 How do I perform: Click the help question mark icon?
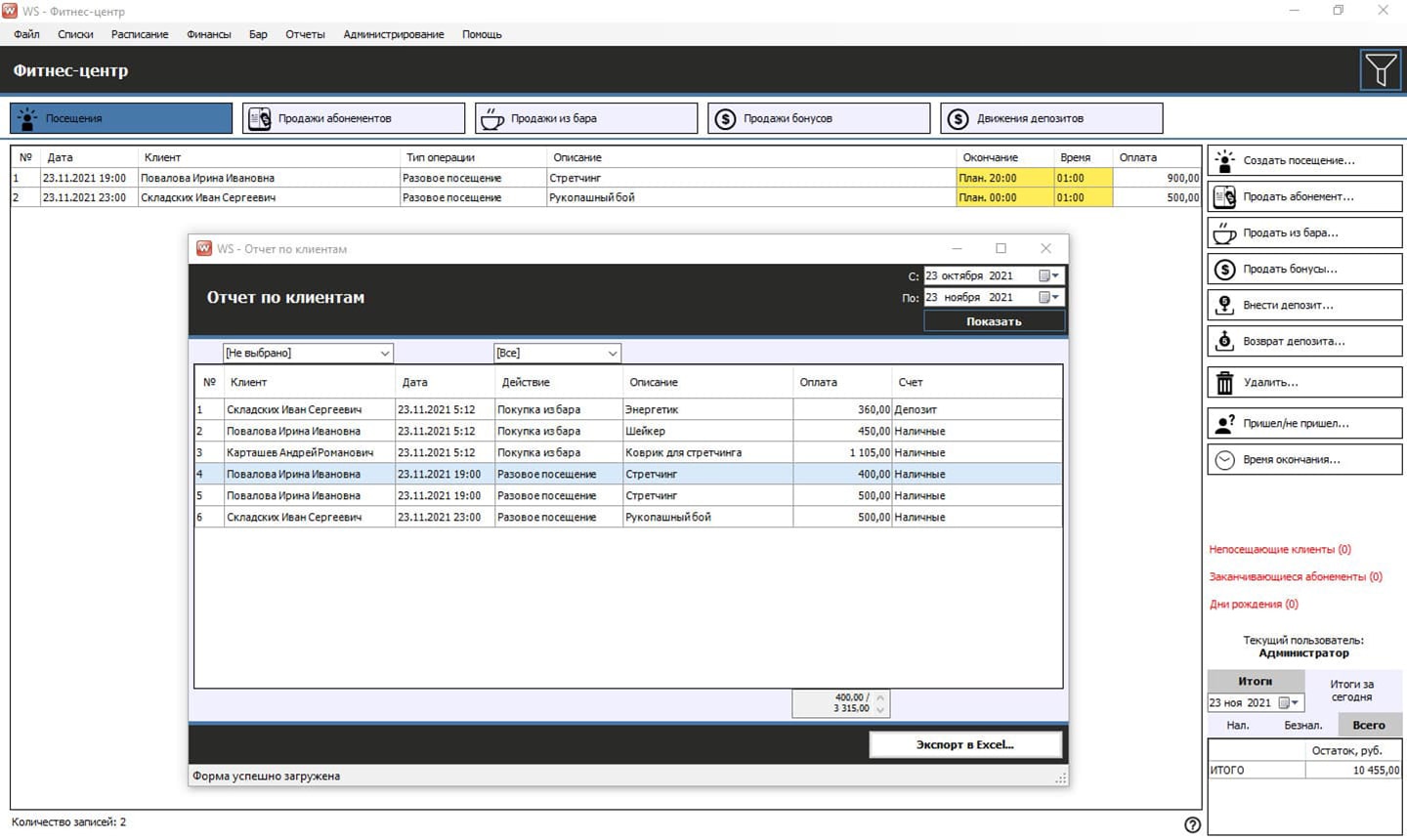[1192, 825]
